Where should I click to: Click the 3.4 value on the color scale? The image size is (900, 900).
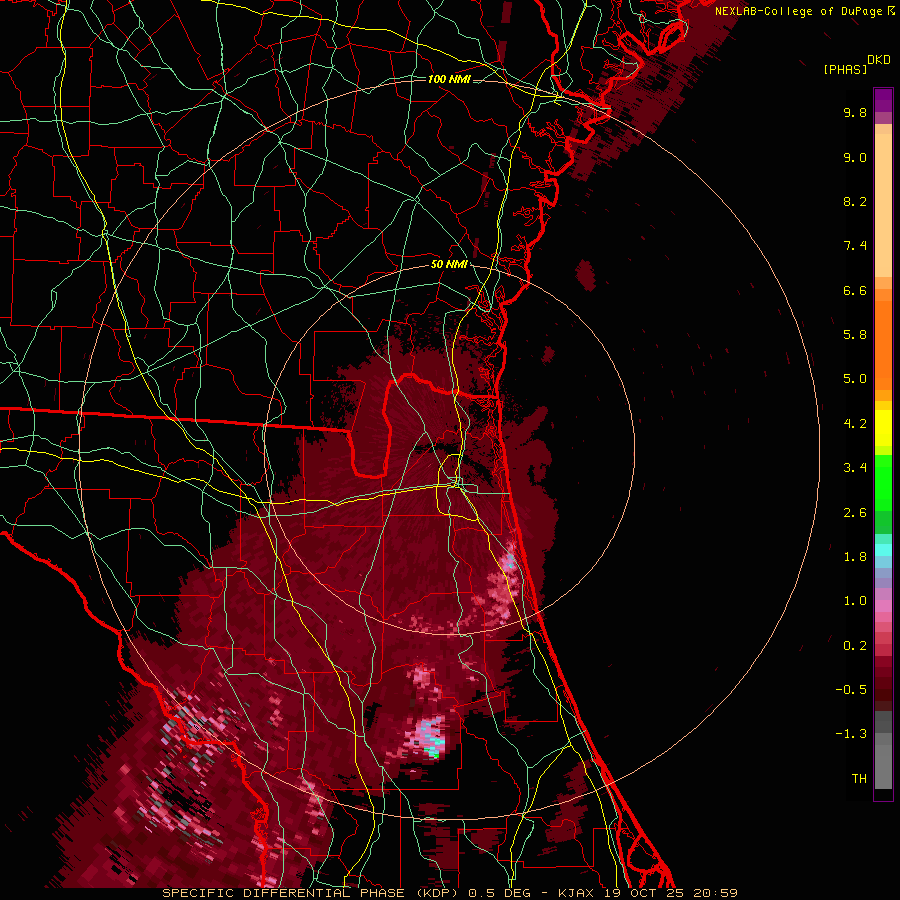[x=855, y=468]
